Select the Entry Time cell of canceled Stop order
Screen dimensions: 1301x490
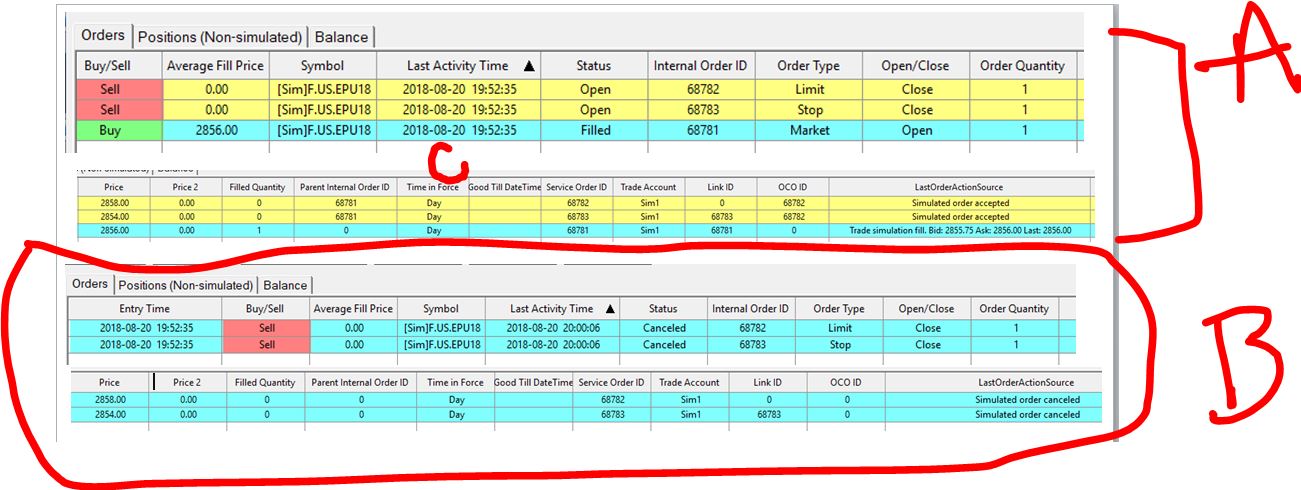(144, 345)
